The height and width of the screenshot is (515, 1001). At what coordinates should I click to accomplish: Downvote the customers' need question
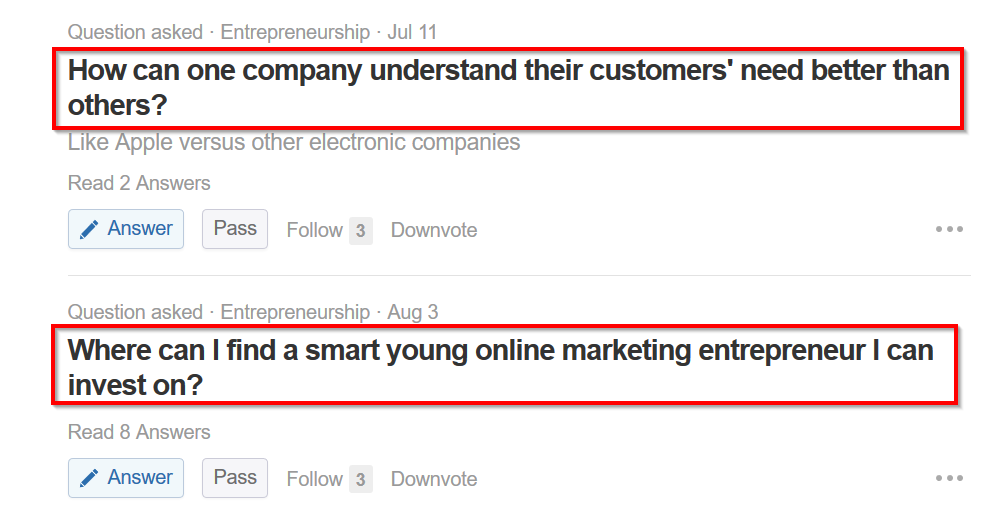tap(434, 230)
